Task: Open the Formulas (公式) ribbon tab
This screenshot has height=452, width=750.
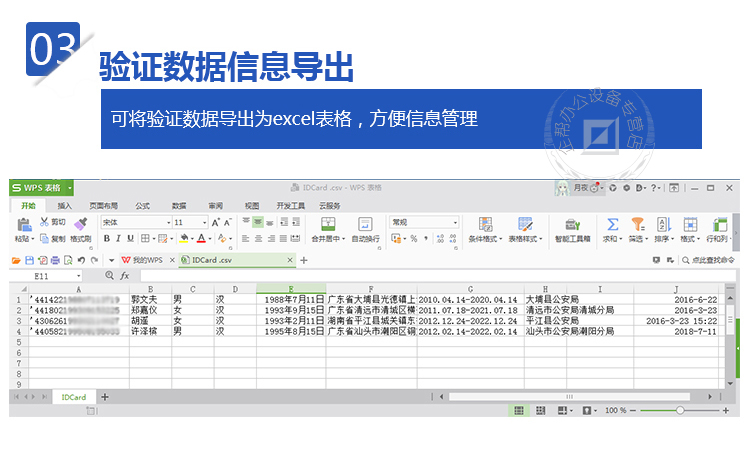Action: (x=142, y=206)
